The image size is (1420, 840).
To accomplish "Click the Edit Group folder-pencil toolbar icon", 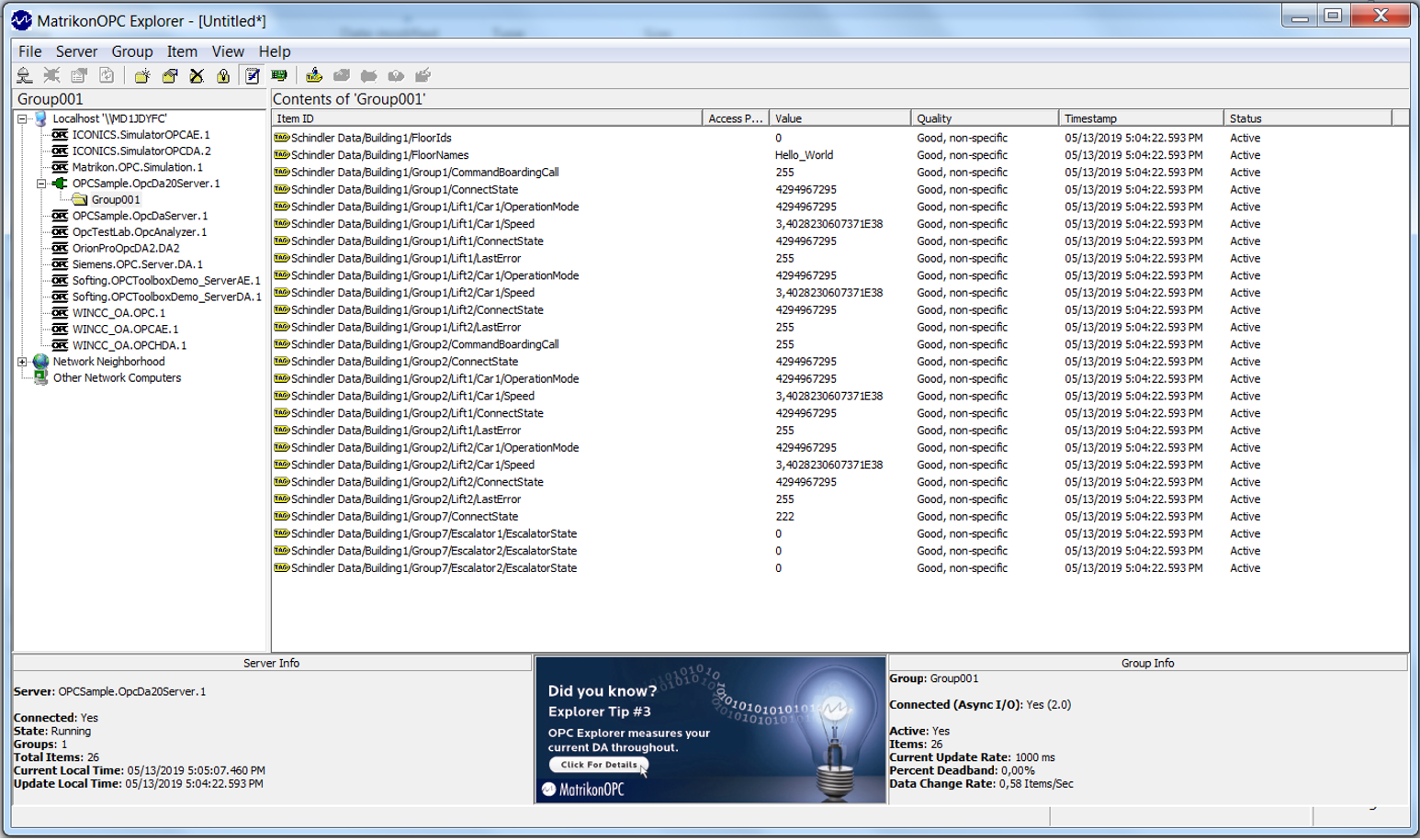I will [169, 75].
